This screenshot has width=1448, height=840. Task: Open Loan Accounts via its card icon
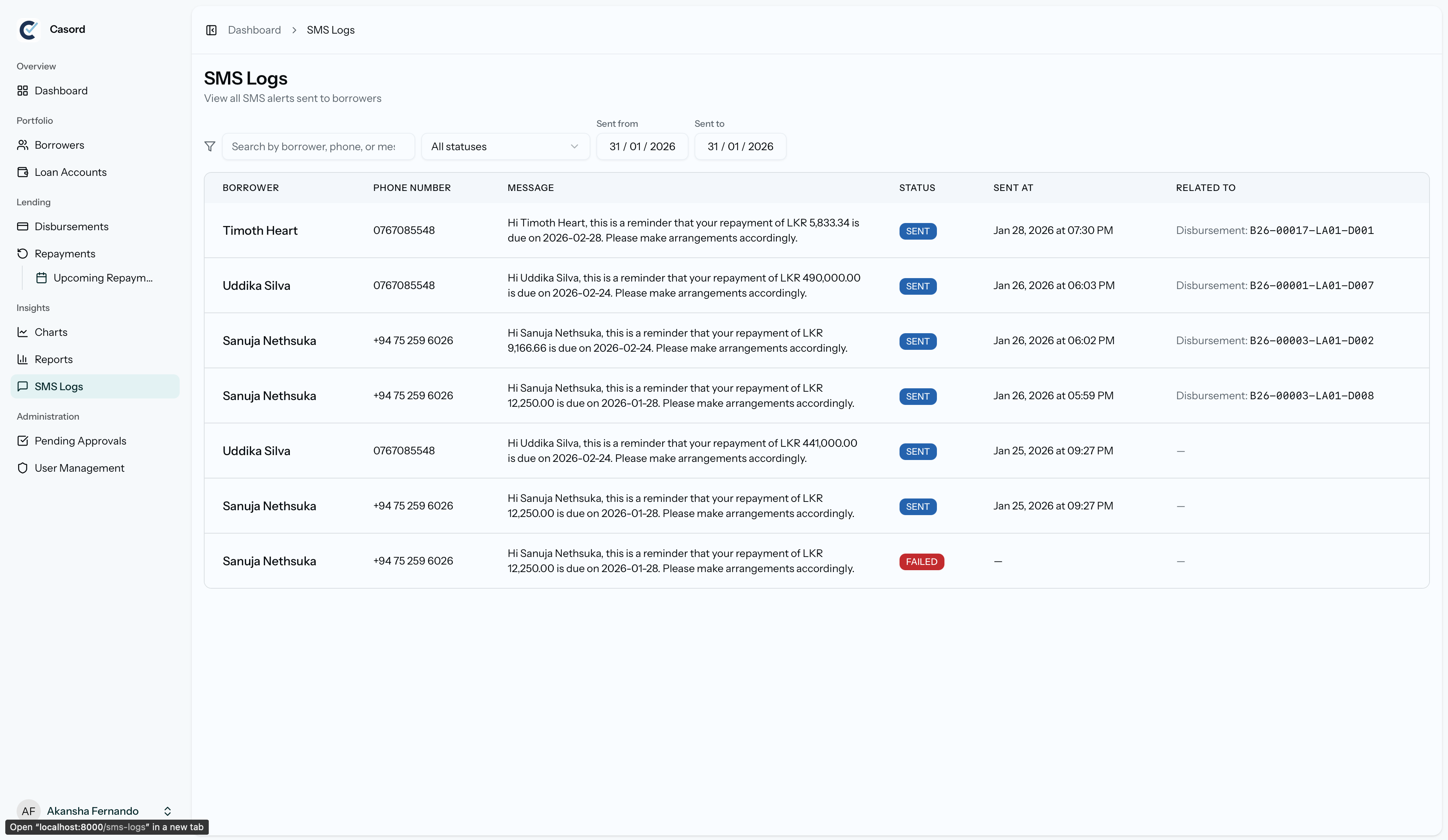[x=23, y=172]
